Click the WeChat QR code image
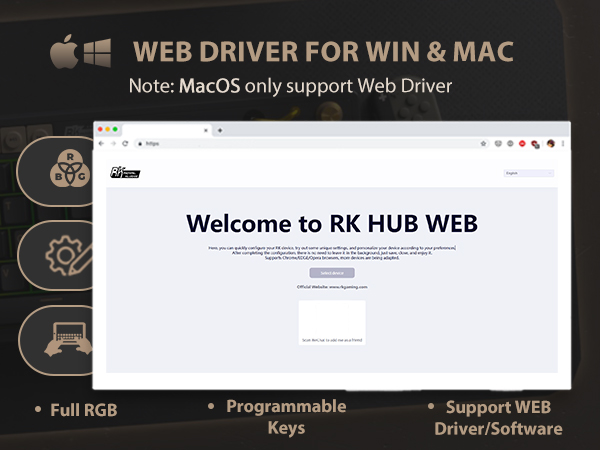The image size is (600, 450). [332, 319]
